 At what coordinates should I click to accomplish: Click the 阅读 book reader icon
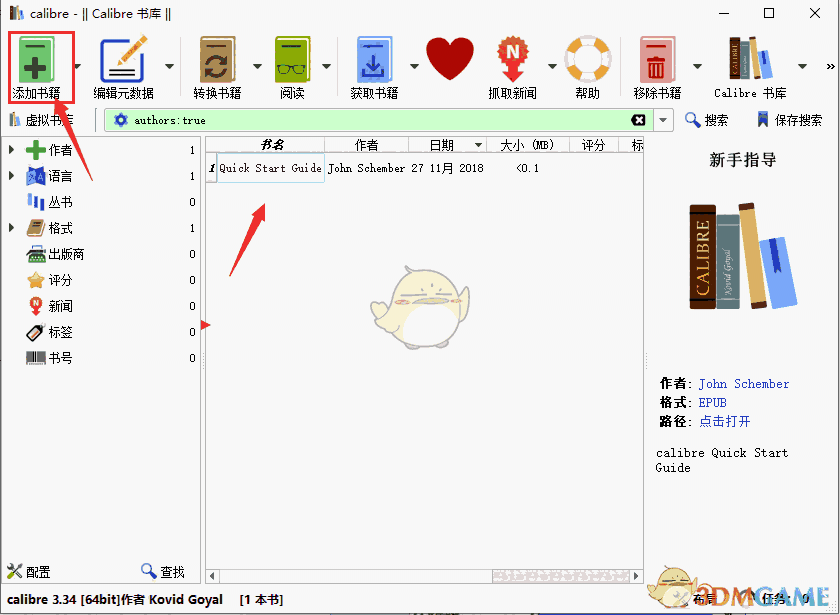292,60
